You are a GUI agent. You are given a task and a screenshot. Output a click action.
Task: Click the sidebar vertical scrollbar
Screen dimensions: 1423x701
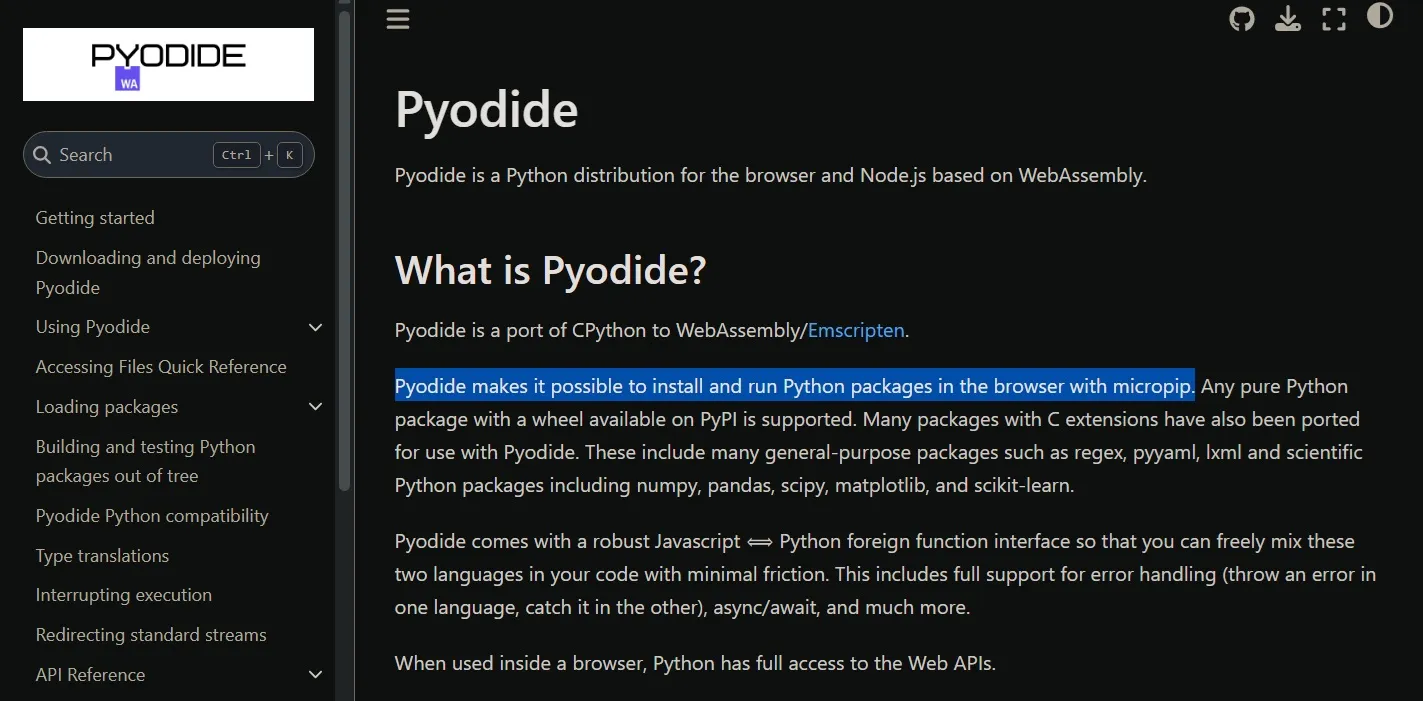pos(344,250)
